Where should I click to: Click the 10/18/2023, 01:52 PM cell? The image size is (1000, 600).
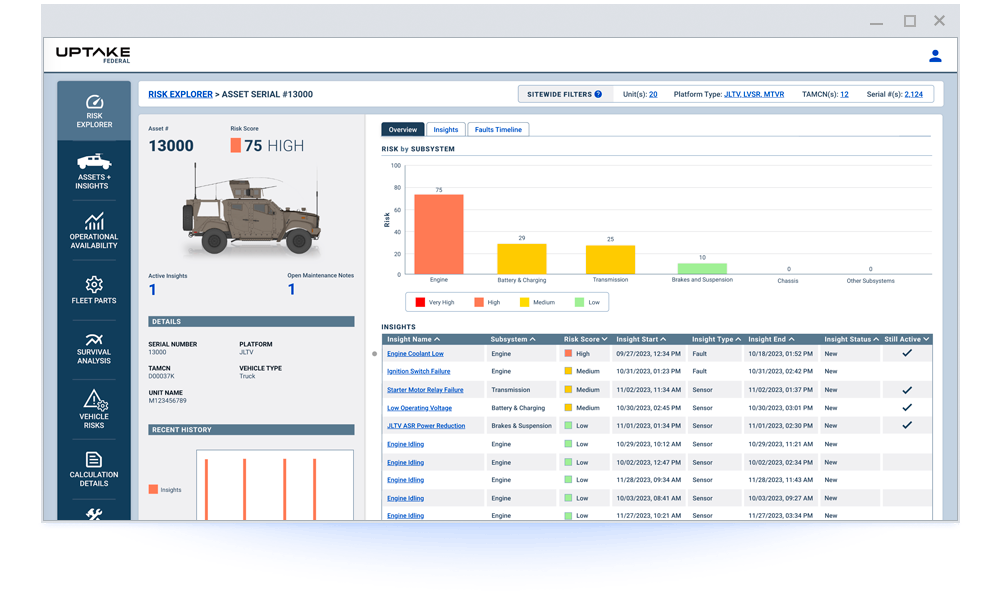coord(781,353)
